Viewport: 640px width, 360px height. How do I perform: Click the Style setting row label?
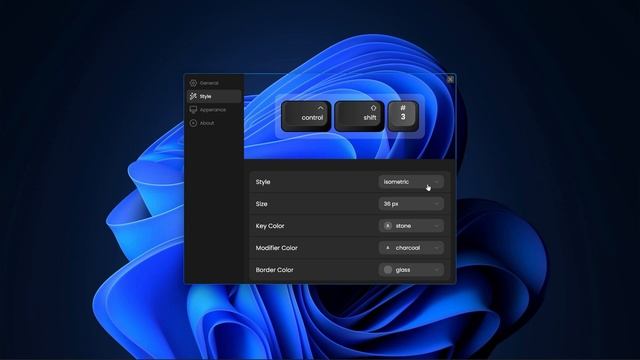pos(263,182)
